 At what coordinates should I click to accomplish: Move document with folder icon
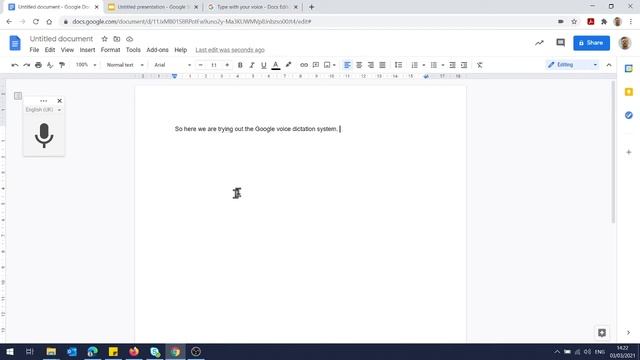[x=117, y=39]
